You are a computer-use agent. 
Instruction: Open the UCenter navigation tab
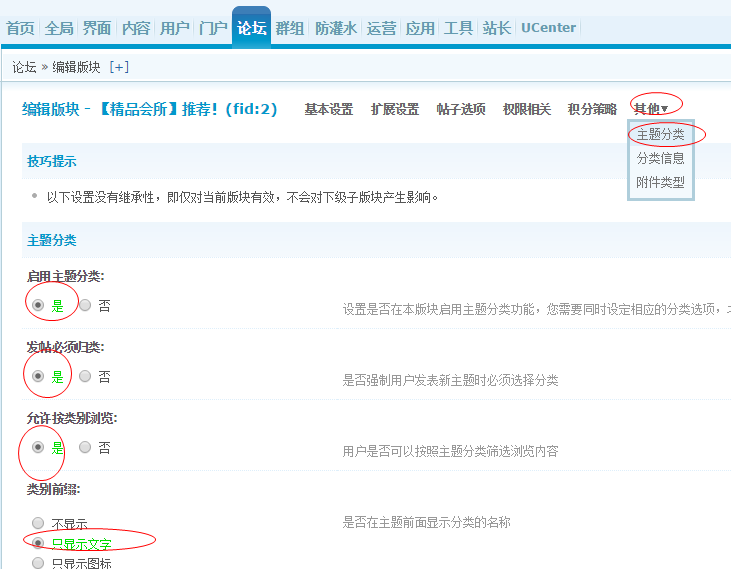click(x=548, y=28)
